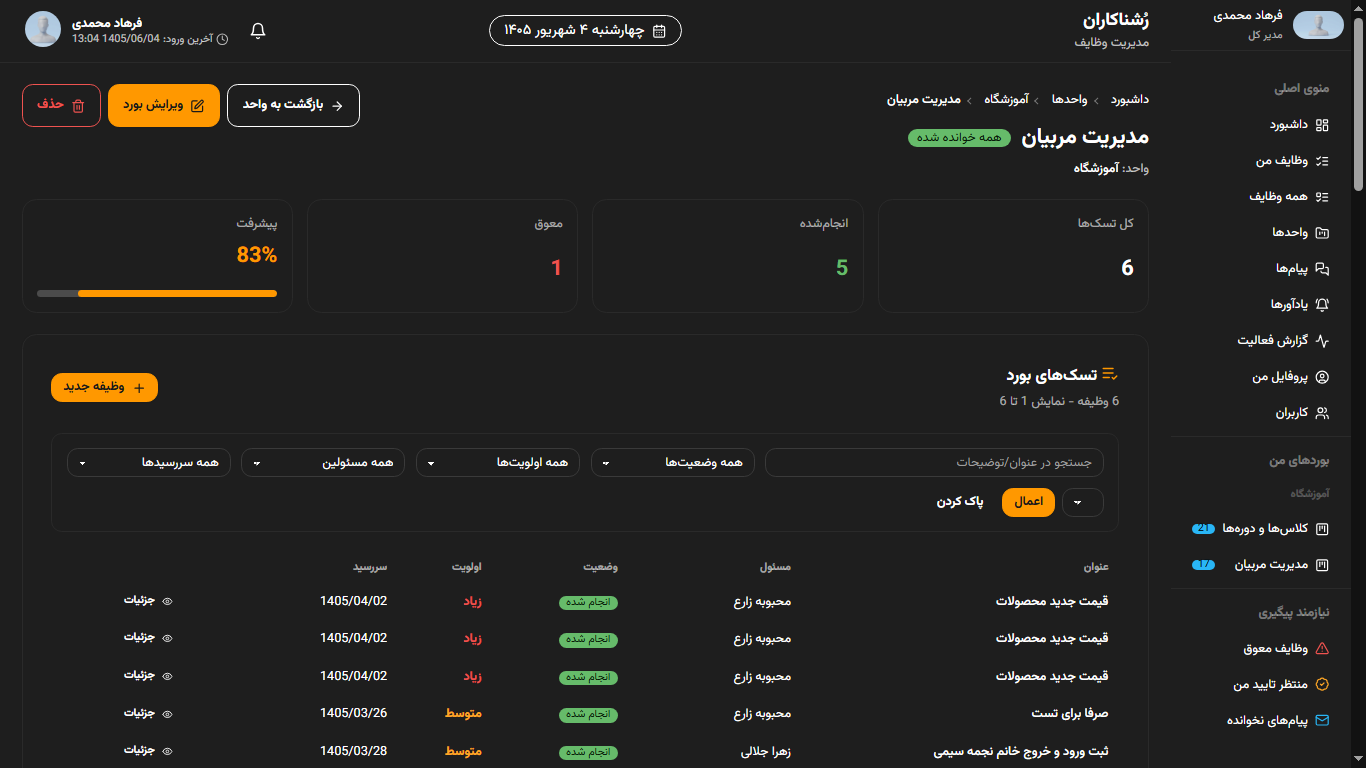Screen dimensions: 1366x768
Task: Open همه وظایف in sidebar
Action: point(1289,197)
